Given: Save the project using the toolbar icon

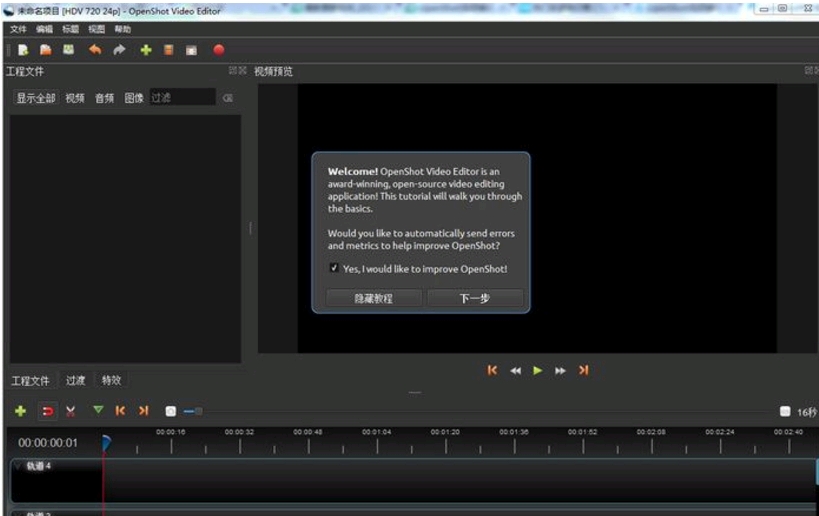Looking at the screenshot, I should click(68, 50).
